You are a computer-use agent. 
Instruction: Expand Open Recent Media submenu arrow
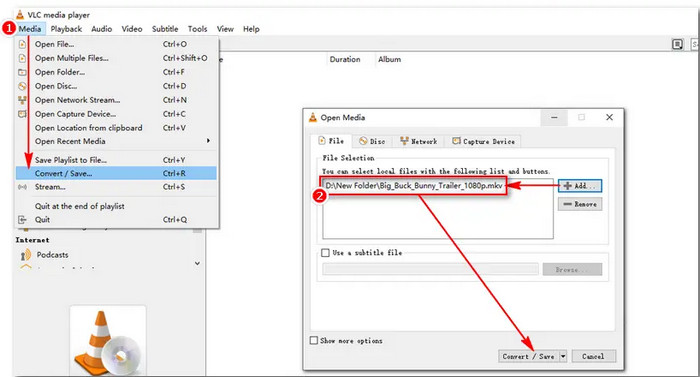(208, 141)
